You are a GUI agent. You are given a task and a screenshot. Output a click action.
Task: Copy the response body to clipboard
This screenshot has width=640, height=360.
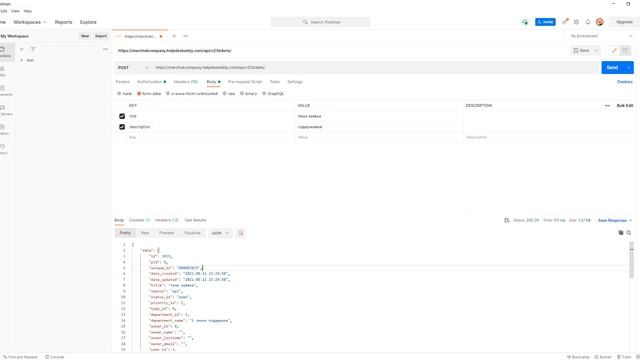point(621,233)
